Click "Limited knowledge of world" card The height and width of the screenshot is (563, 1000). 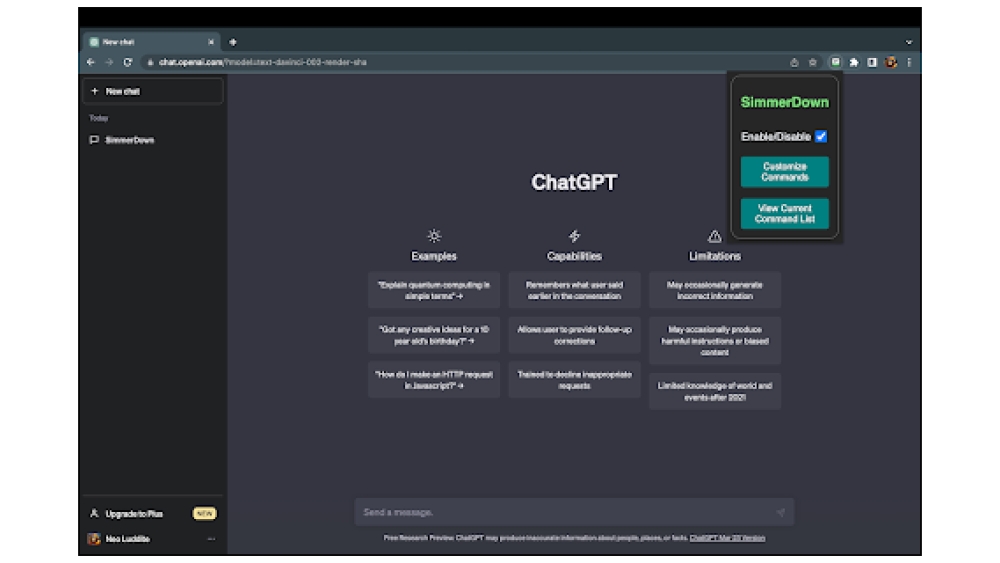pos(715,391)
